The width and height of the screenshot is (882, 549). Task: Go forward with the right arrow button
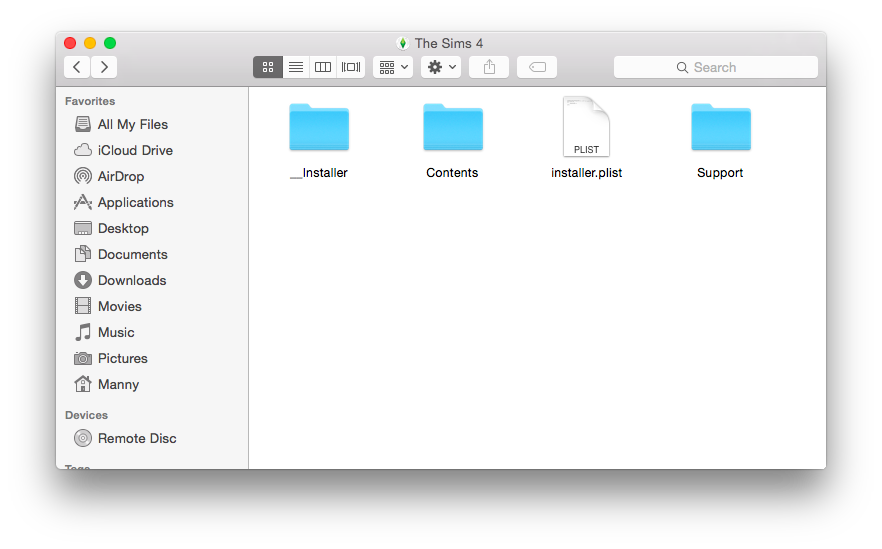click(104, 67)
